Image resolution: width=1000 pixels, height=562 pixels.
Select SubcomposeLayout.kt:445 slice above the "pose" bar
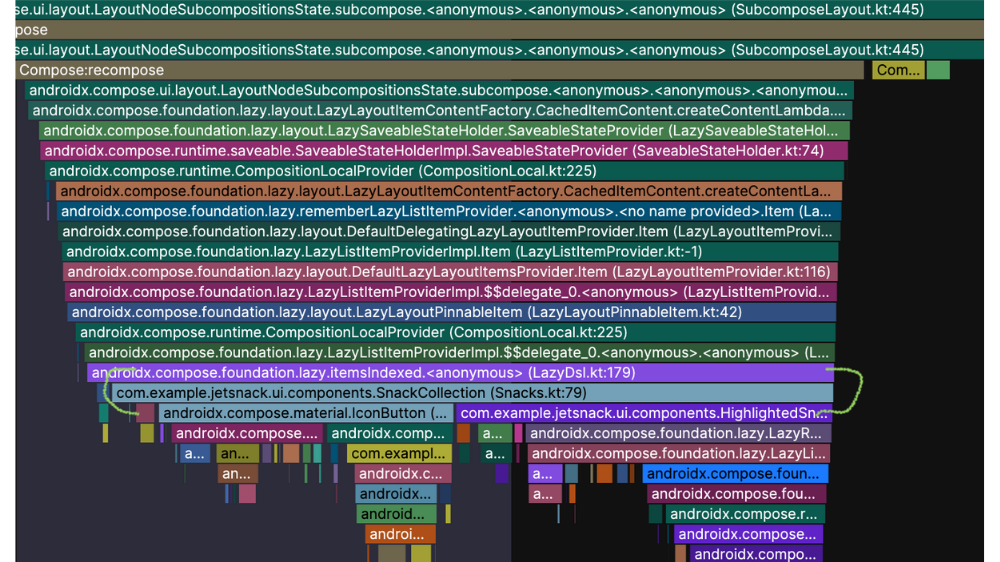coord(499,10)
